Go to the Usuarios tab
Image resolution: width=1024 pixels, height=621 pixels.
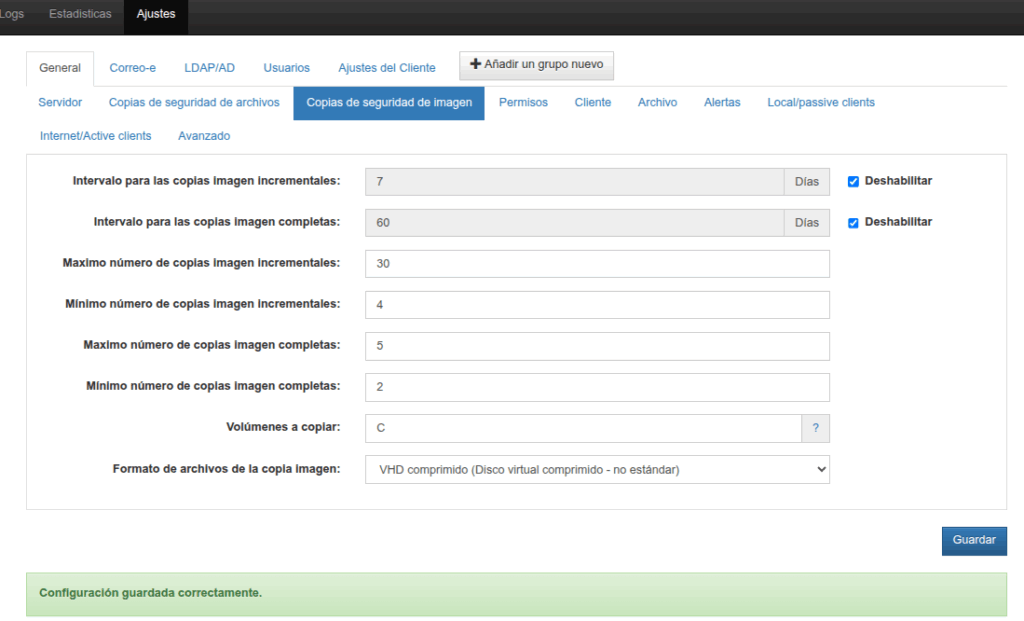(x=286, y=68)
